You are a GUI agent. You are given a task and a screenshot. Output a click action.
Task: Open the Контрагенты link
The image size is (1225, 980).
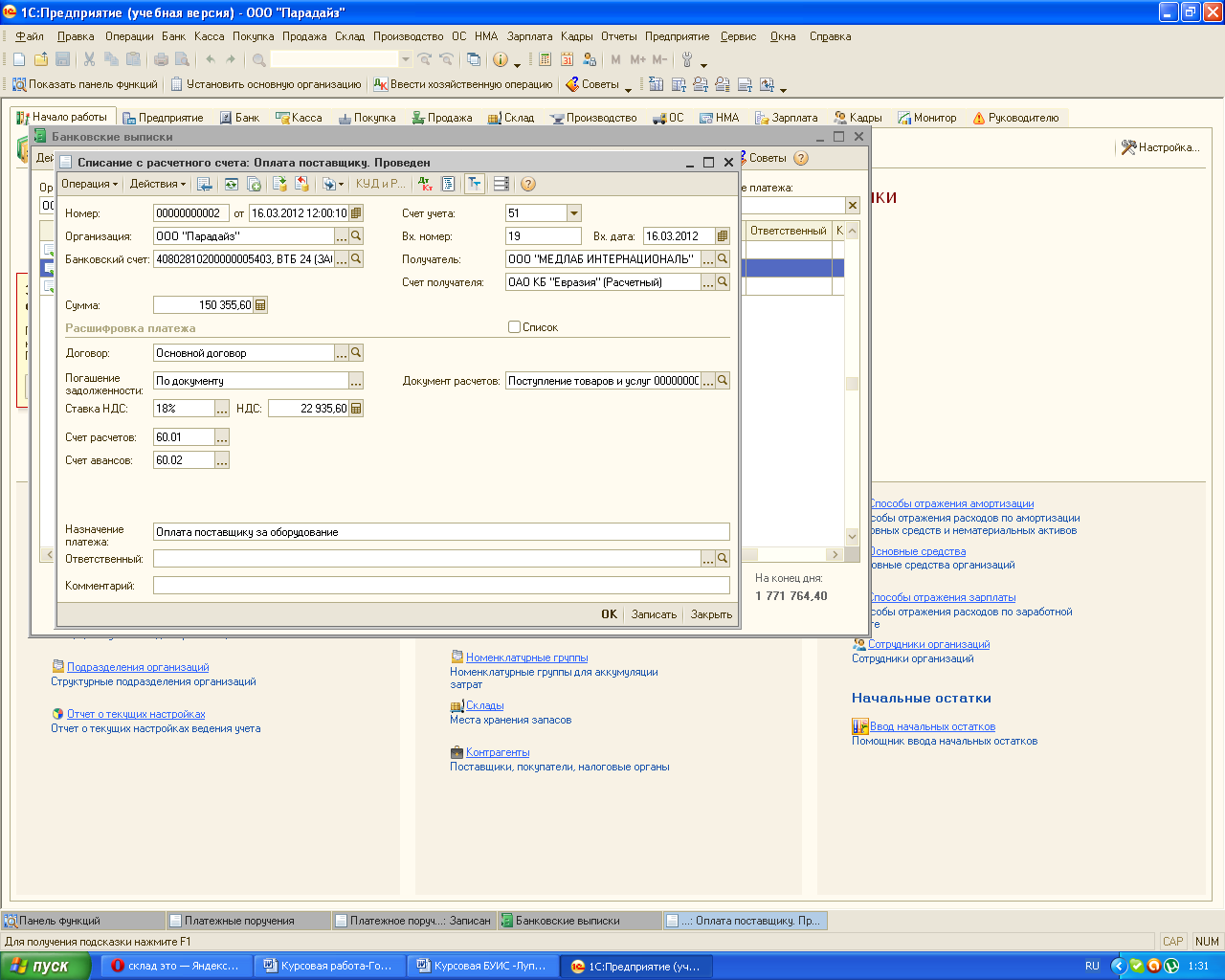coord(498,752)
